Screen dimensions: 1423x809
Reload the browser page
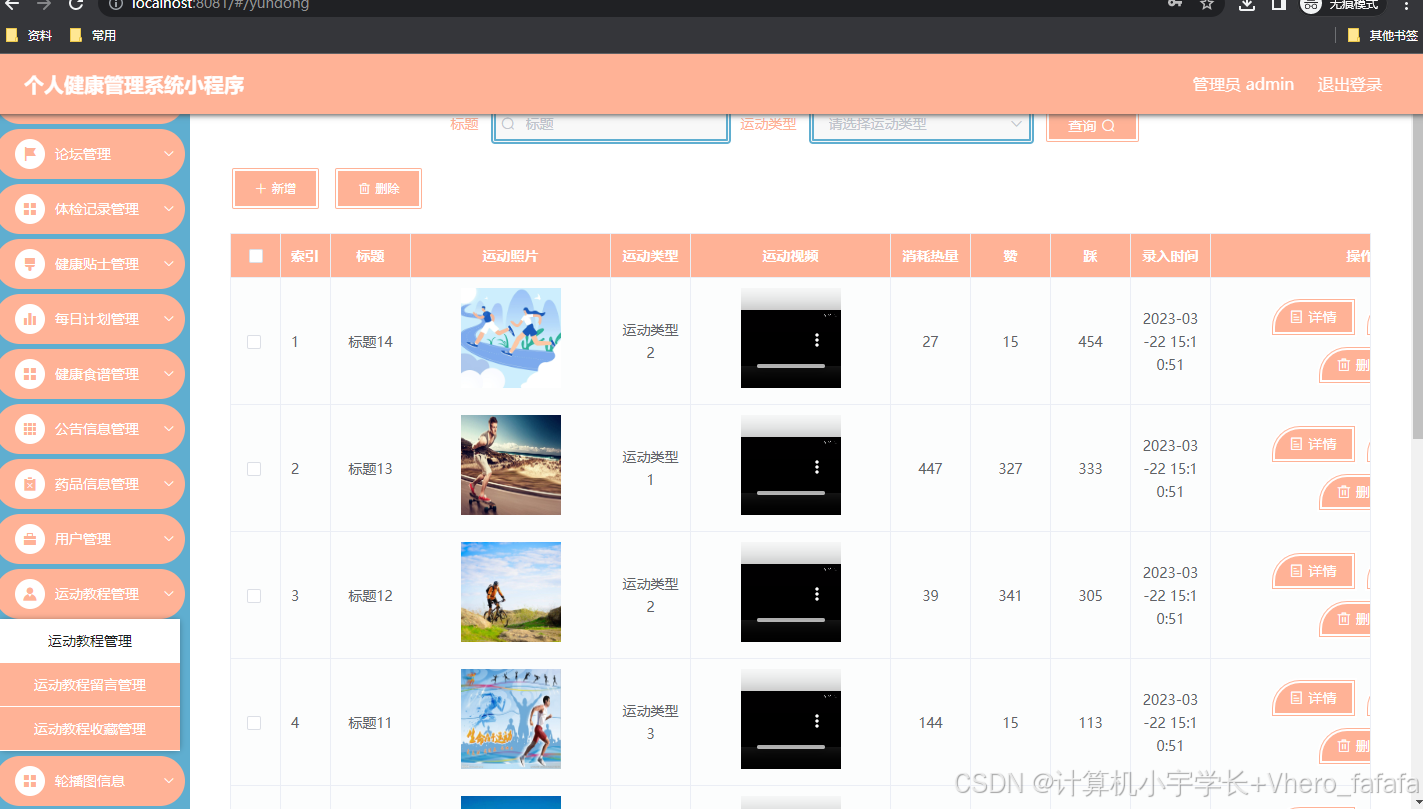[76, 4]
